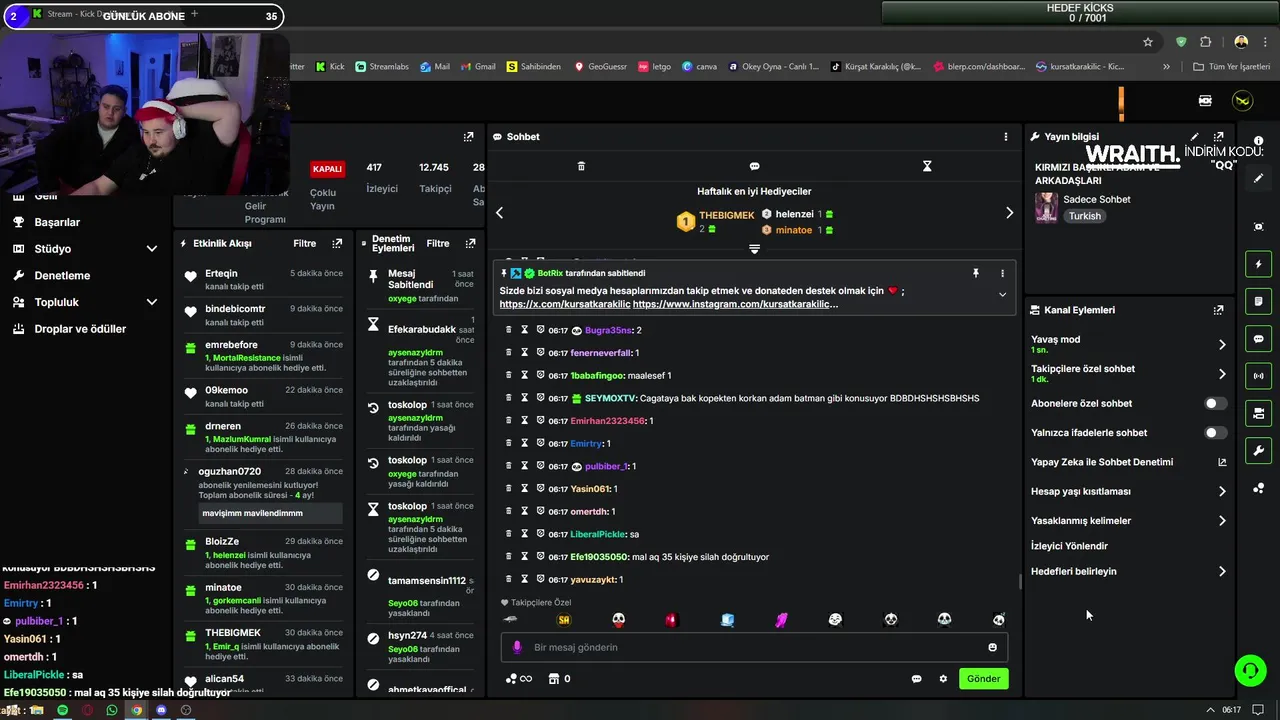Clear chat with the Sohbet trash icon
This screenshot has height=720, width=1280.
pos(581,166)
